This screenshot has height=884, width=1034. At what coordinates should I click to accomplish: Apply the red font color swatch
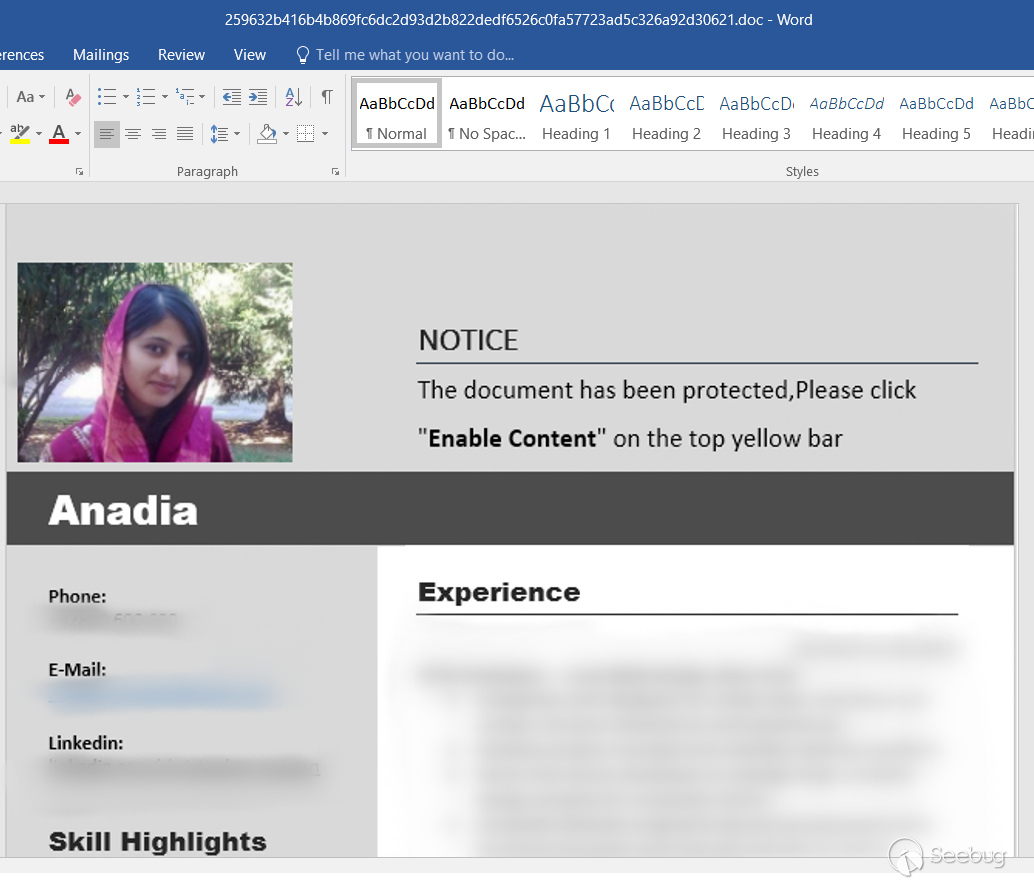tap(58, 134)
